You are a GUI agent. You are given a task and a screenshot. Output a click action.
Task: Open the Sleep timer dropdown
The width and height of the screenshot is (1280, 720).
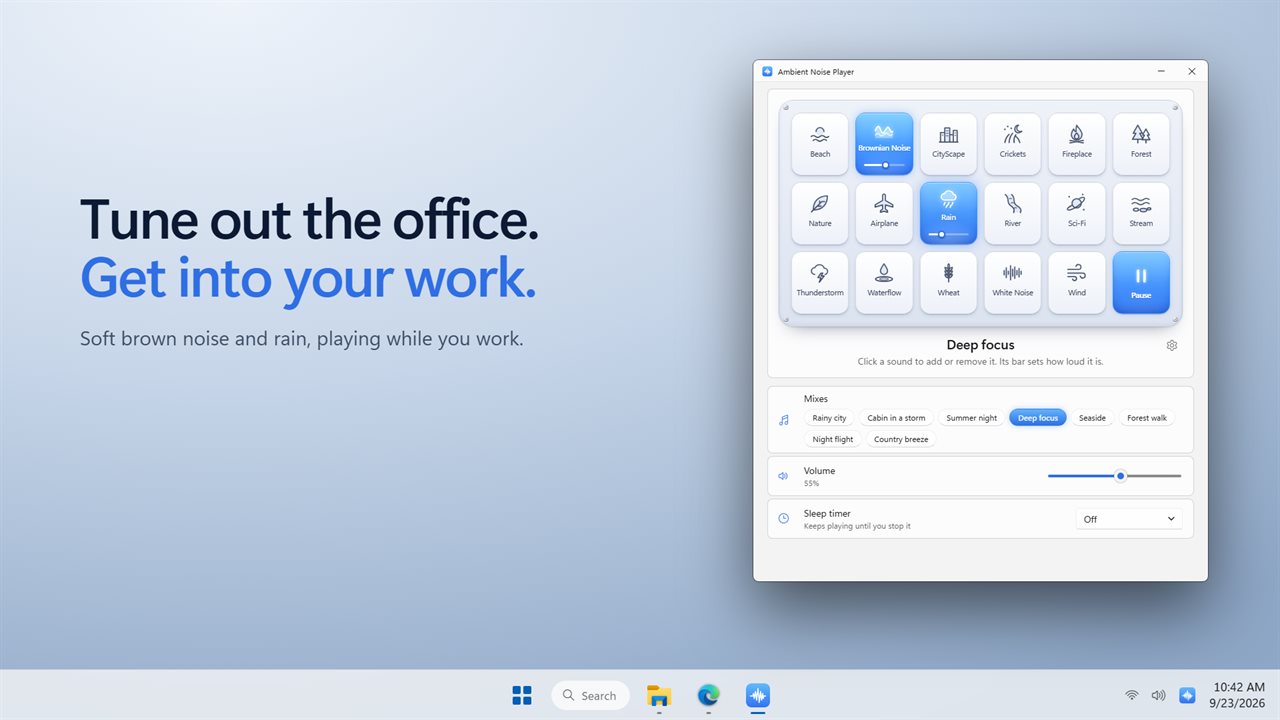[1129, 519]
